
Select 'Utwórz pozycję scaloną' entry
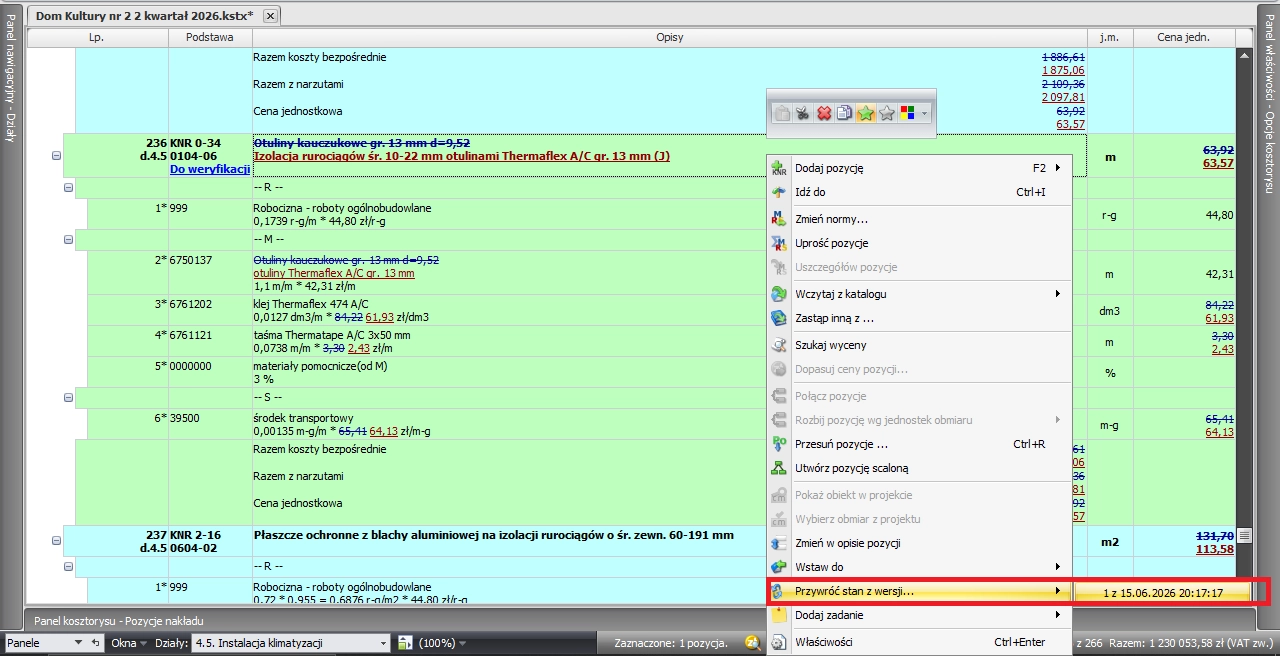[918, 468]
